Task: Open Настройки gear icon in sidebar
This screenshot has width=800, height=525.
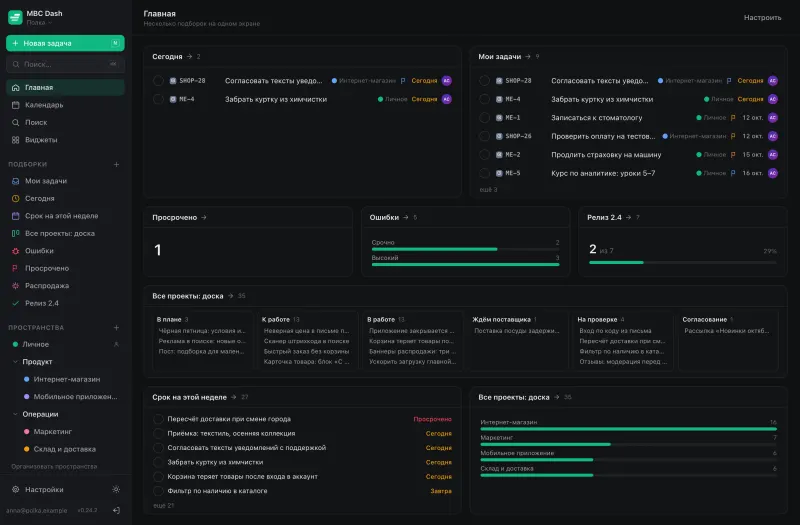Action: (x=15, y=489)
